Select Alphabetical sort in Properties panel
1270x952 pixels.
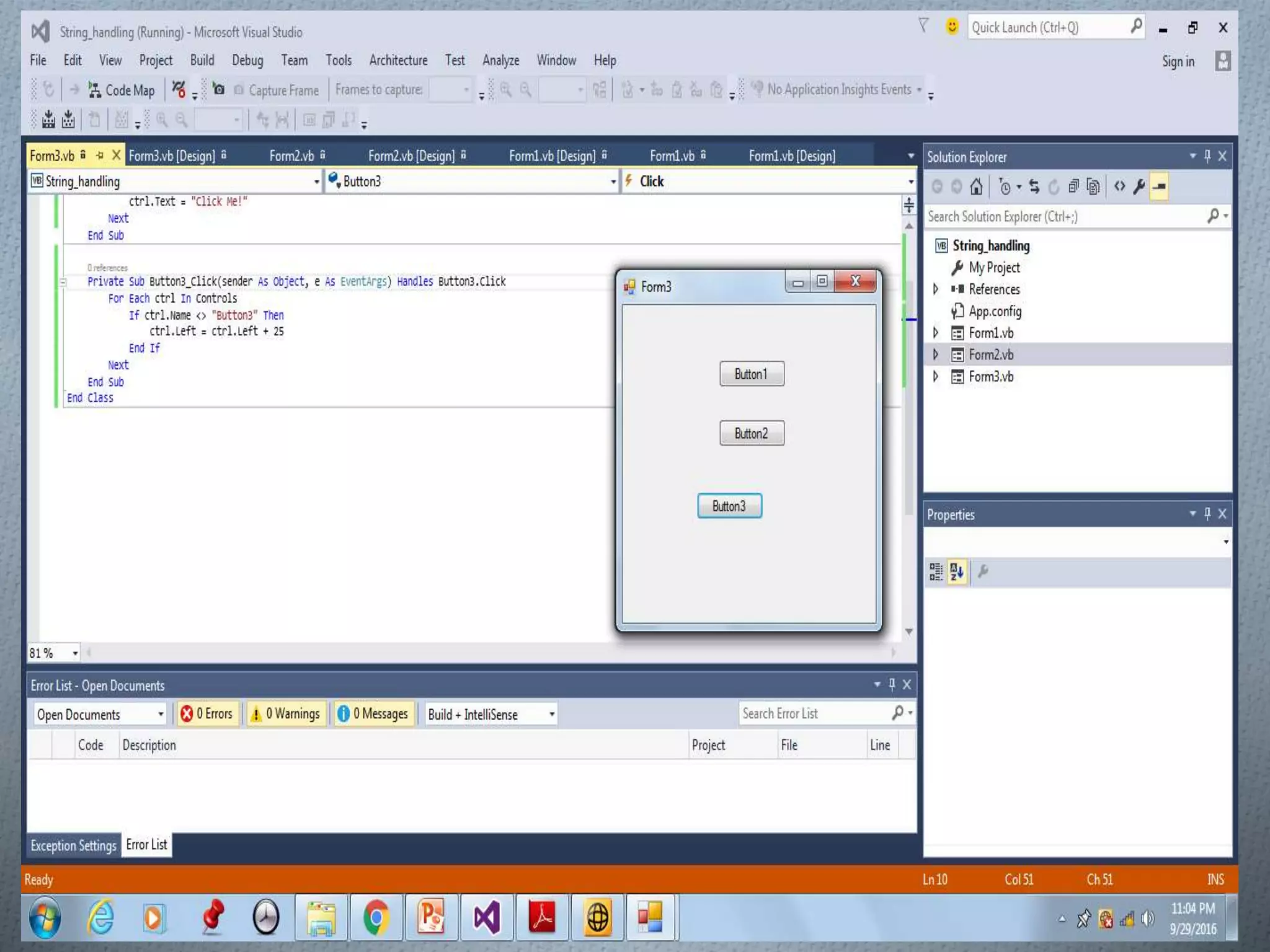[x=956, y=571]
